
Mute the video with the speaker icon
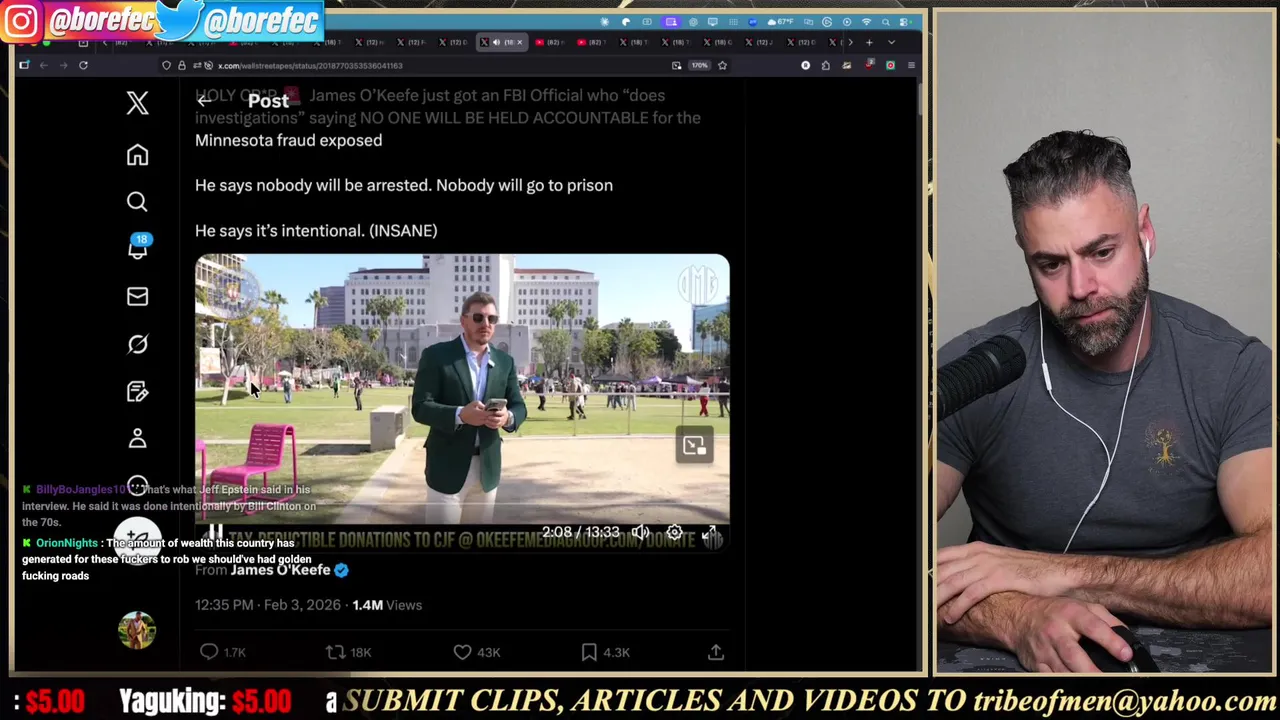click(x=640, y=533)
